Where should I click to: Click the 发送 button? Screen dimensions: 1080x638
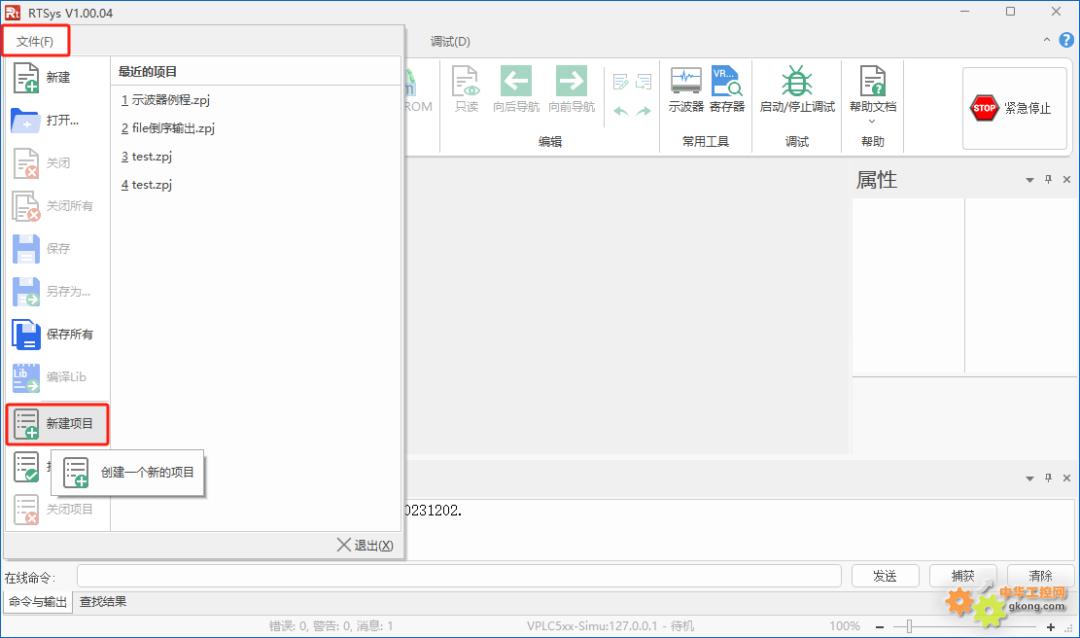click(x=885, y=576)
